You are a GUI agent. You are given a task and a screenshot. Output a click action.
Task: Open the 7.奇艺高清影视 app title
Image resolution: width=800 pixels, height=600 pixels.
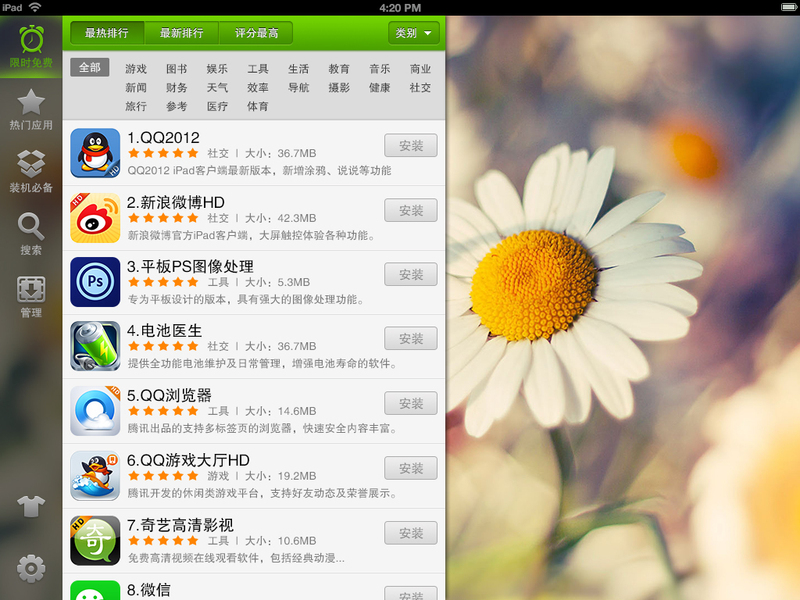180,525
